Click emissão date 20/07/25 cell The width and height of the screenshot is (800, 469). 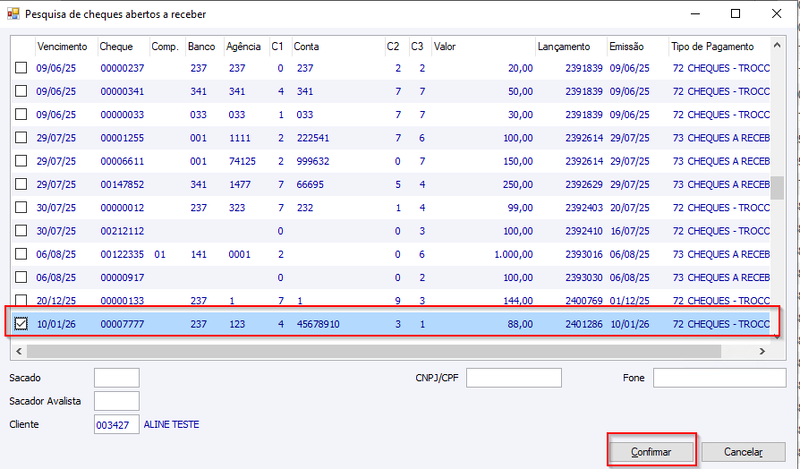point(630,208)
